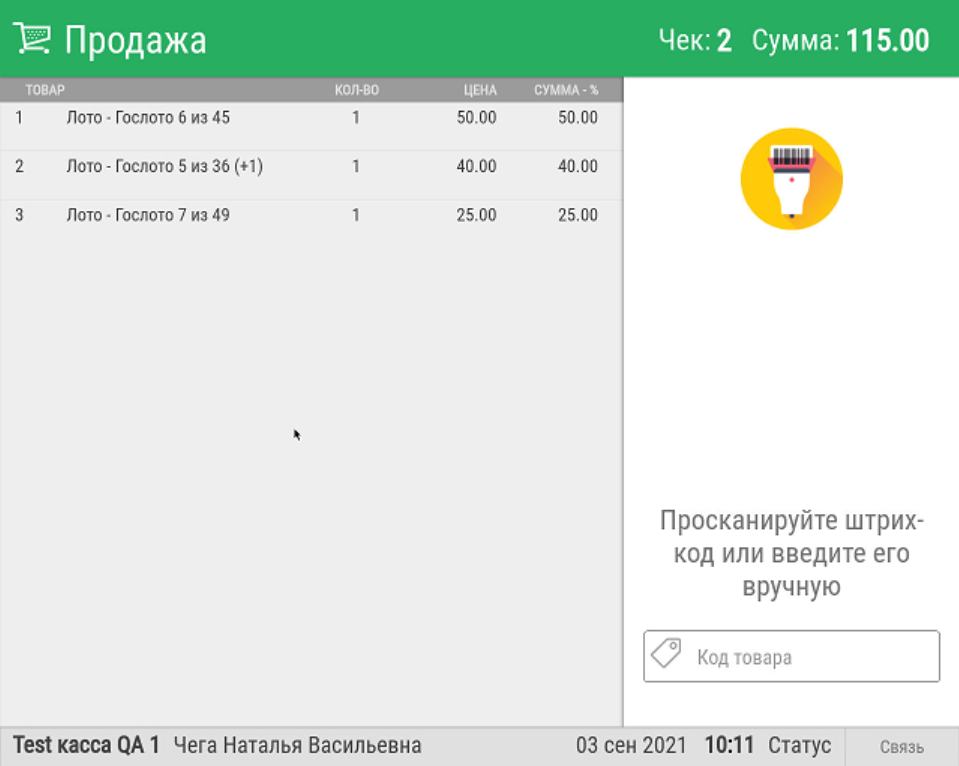Click the СУММА - % column header
This screenshot has height=766, width=959.
tap(566, 90)
